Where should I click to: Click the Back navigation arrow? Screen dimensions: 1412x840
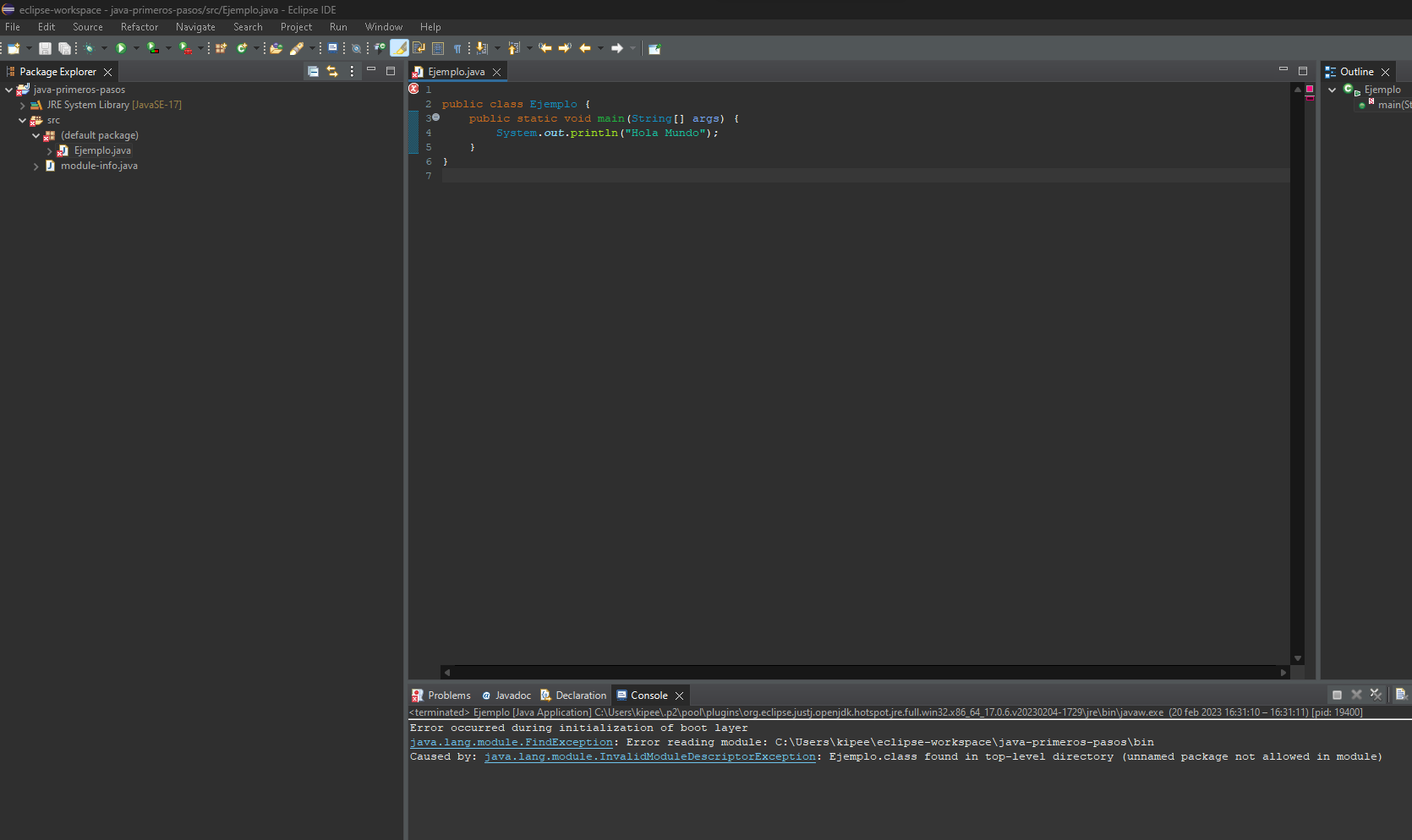tap(585, 48)
